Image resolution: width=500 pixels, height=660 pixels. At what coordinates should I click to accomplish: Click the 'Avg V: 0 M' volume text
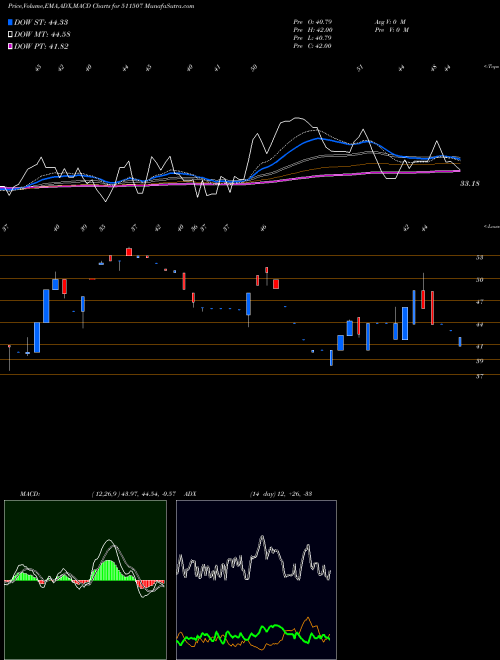click(389, 22)
